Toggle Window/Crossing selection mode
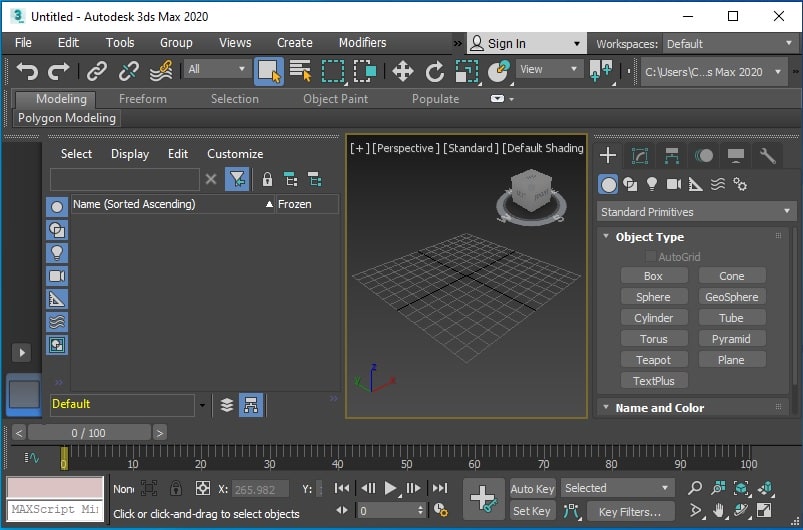The height and width of the screenshot is (530, 803). pyautogui.click(x=365, y=71)
